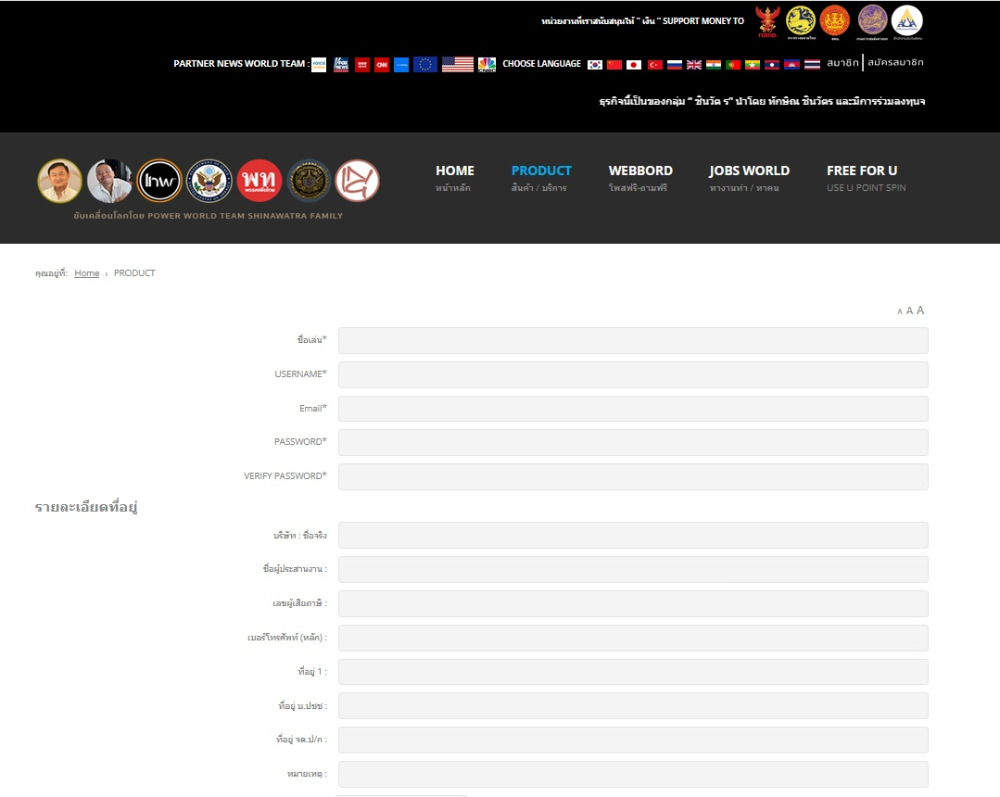Click the US Department of State seal

click(x=209, y=181)
